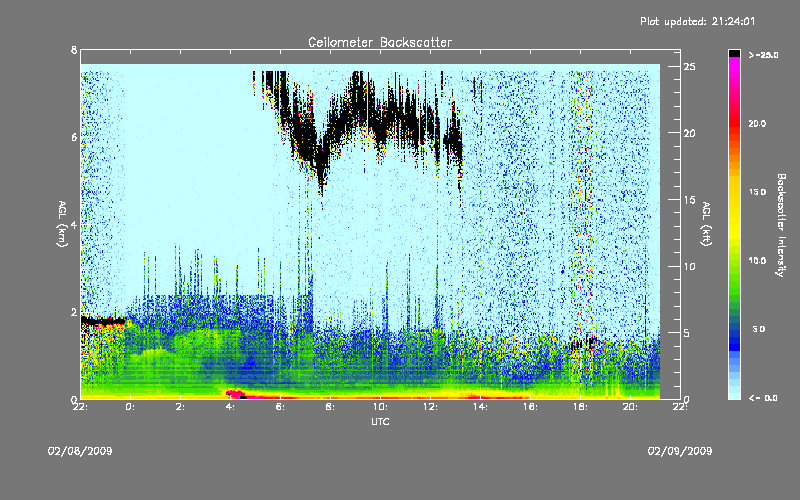Click the 20 kft tick label on right axis
Image resolution: width=800 pixels, height=500 pixels.
coord(690,133)
